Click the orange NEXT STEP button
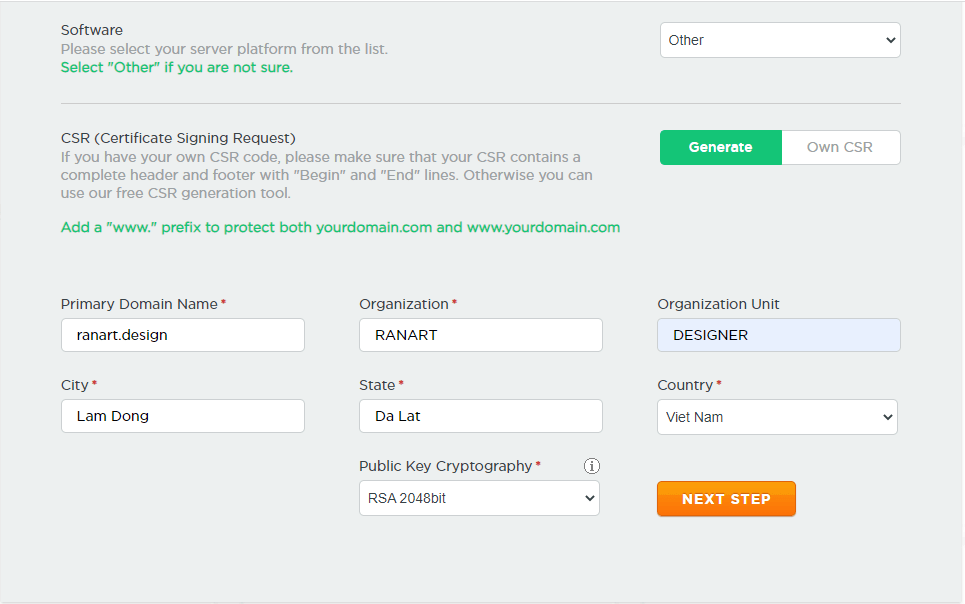965x604 pixels. point(726,499)
